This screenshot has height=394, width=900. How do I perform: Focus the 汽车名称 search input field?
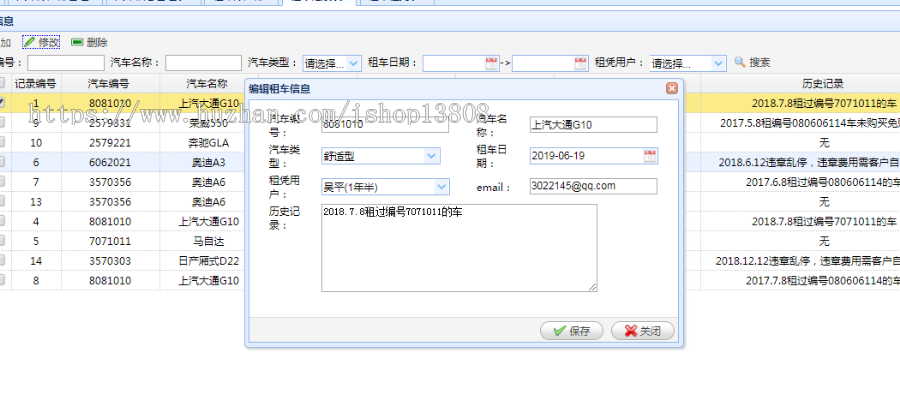204,63
